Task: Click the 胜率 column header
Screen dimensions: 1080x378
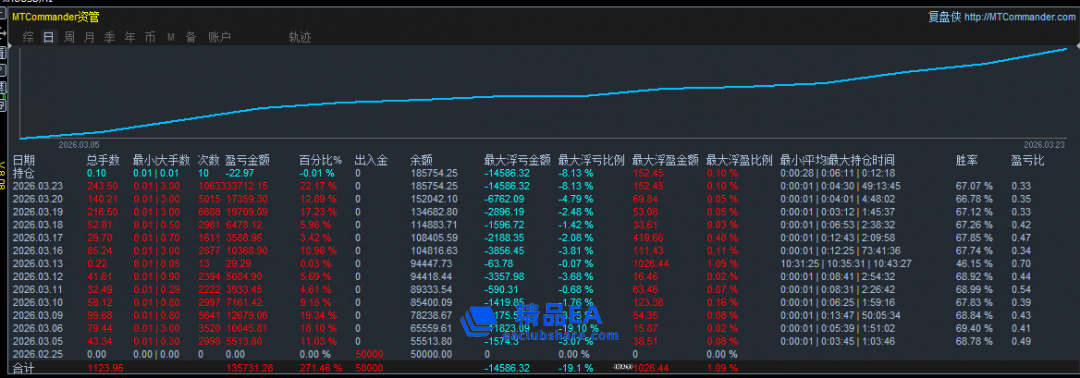Action: click(966, 160)
